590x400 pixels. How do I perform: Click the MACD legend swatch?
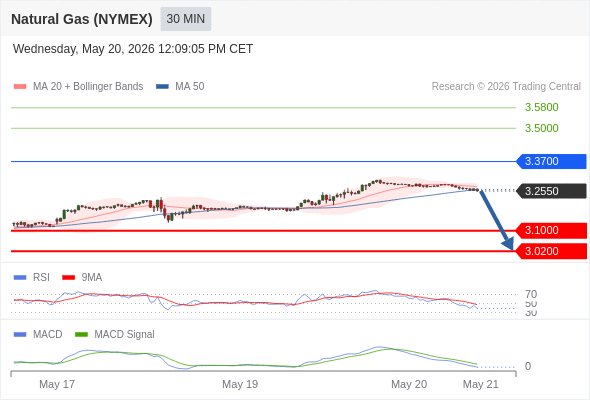point(20,335)
